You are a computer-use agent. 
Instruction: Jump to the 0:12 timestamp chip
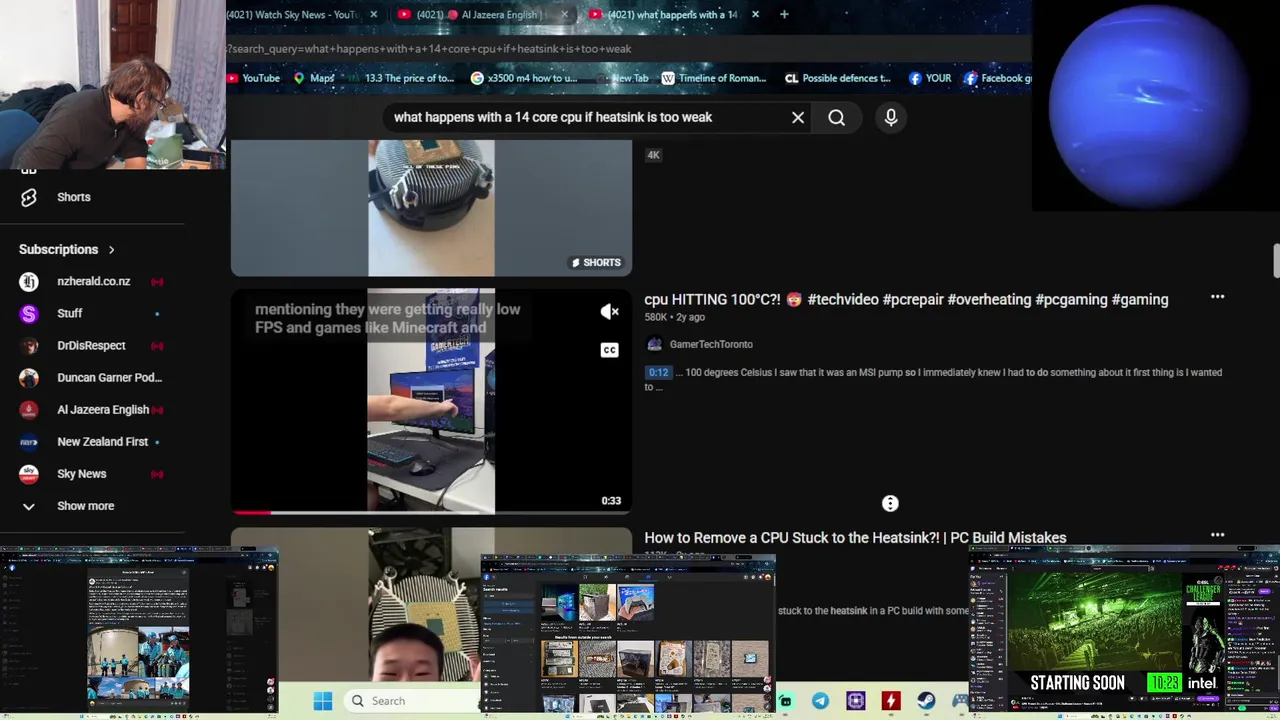(658, 372)
